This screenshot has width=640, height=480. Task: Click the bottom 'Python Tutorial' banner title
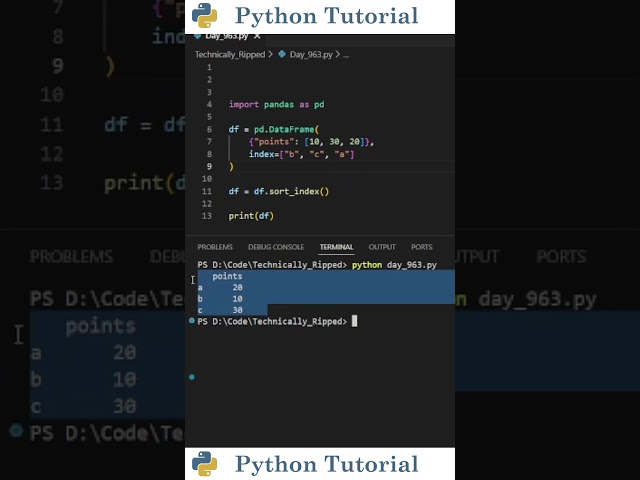pos(327,464)
